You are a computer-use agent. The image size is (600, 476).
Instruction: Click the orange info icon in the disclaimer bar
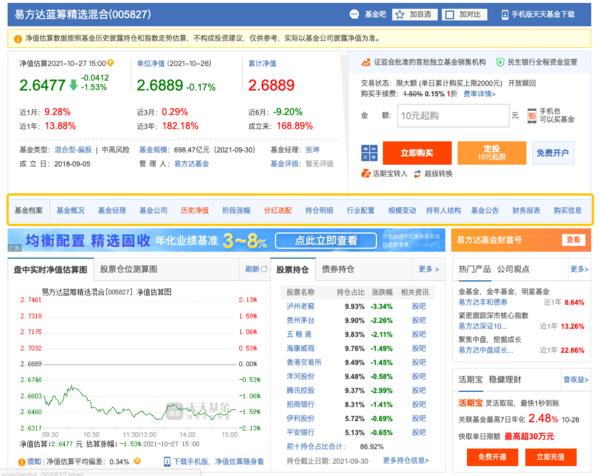tap(18, 39)
